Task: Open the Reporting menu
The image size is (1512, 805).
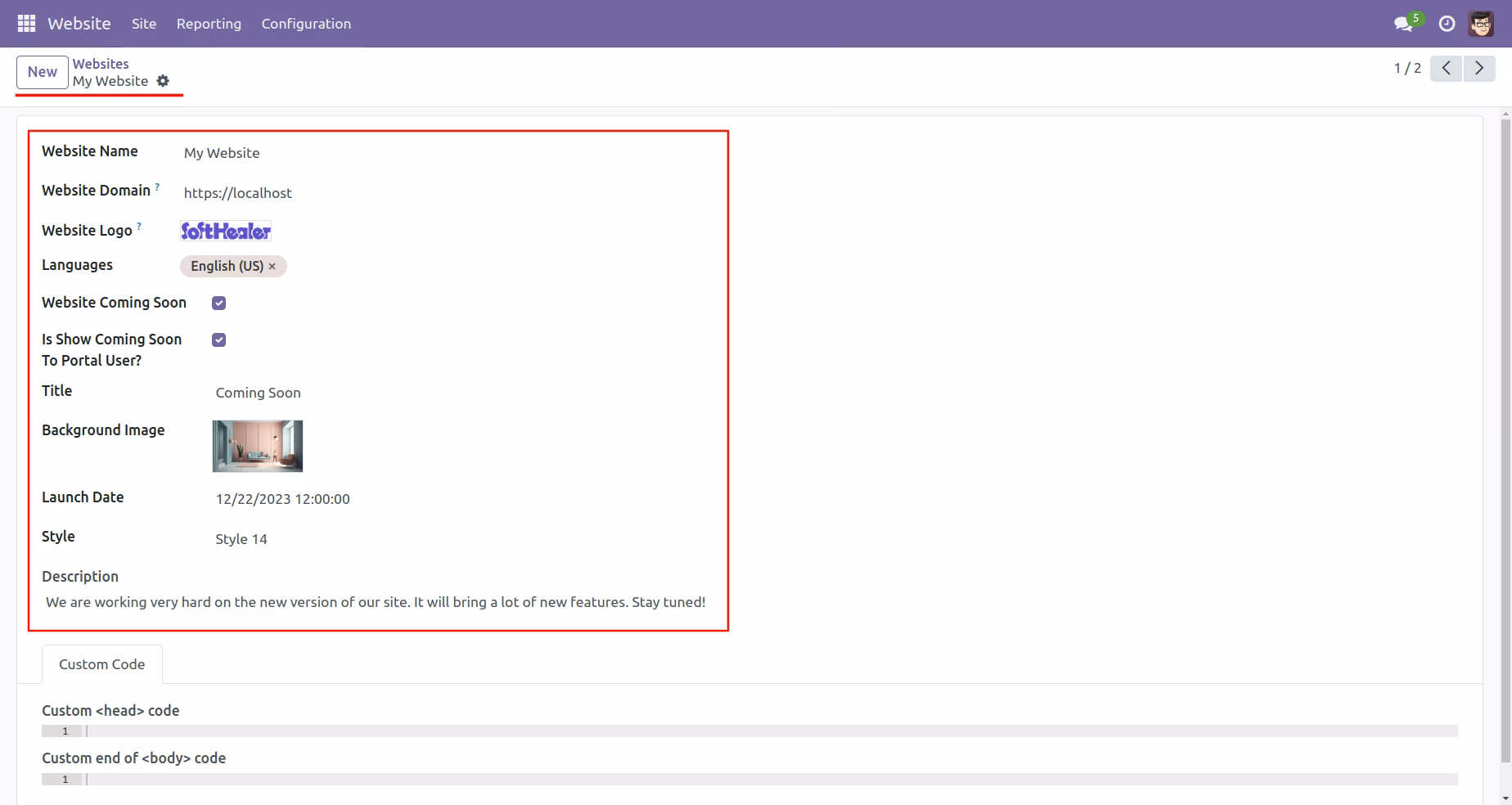Action: pos(209,24)
